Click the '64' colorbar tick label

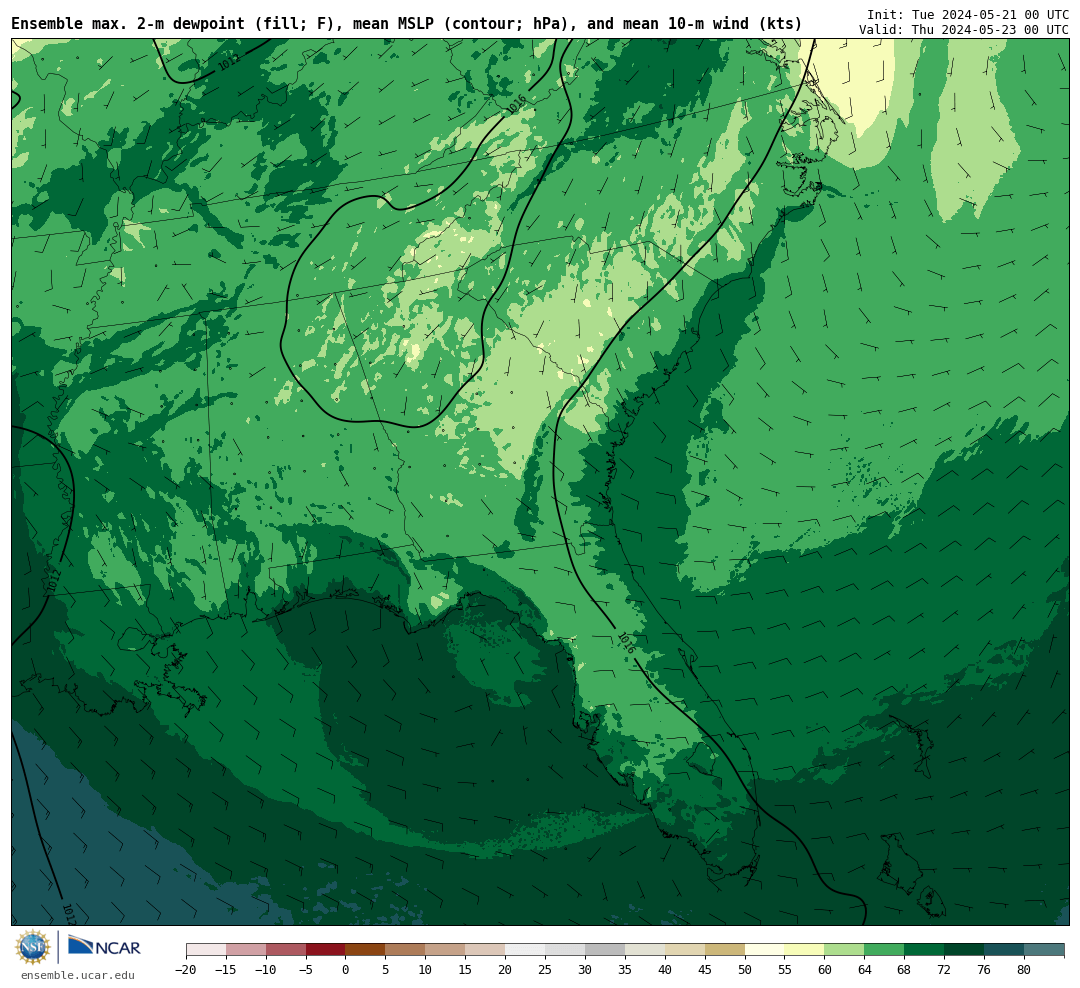click(865, 970)
